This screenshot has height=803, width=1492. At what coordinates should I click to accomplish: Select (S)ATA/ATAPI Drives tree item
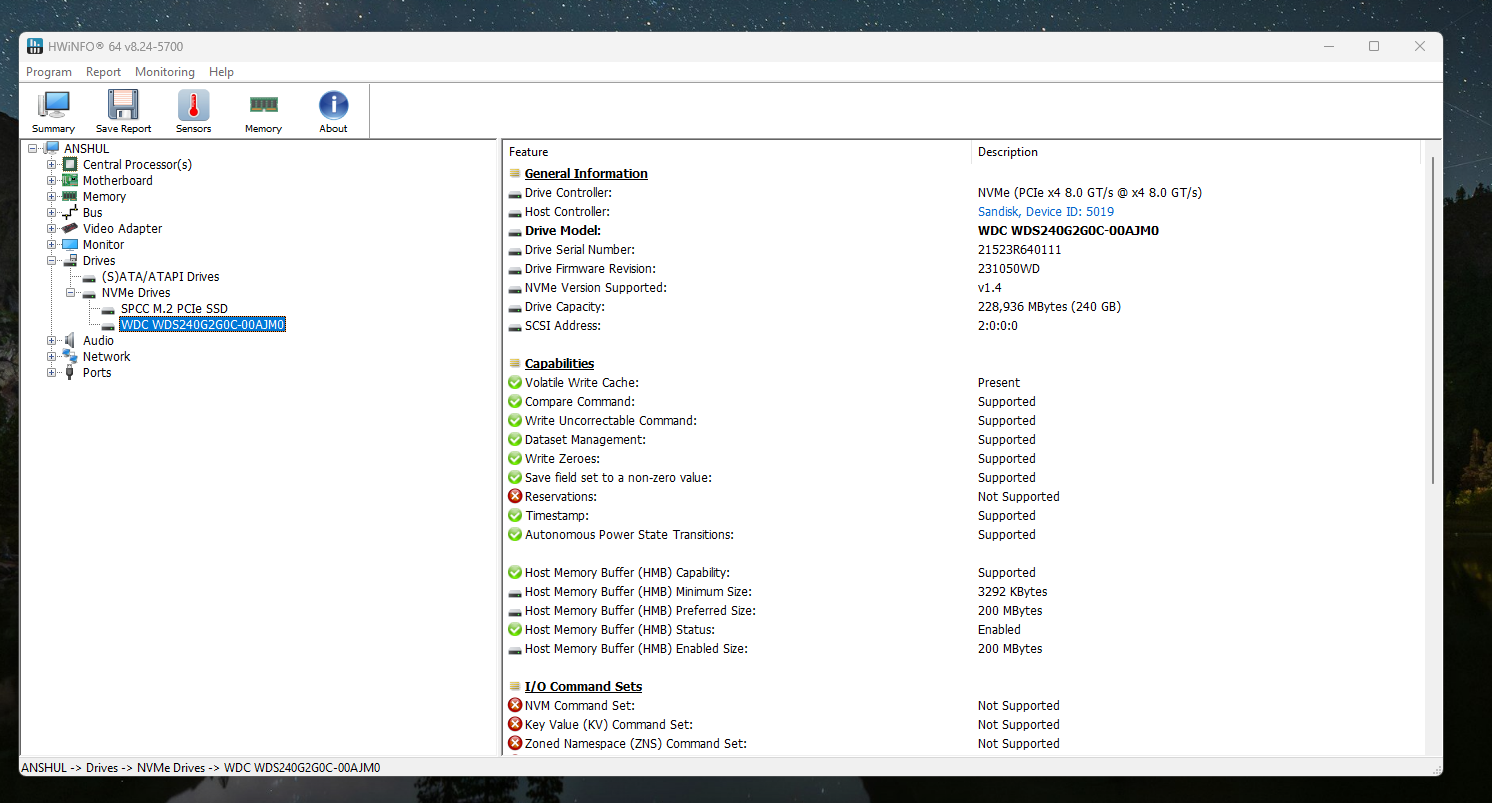tap(160, 277)
